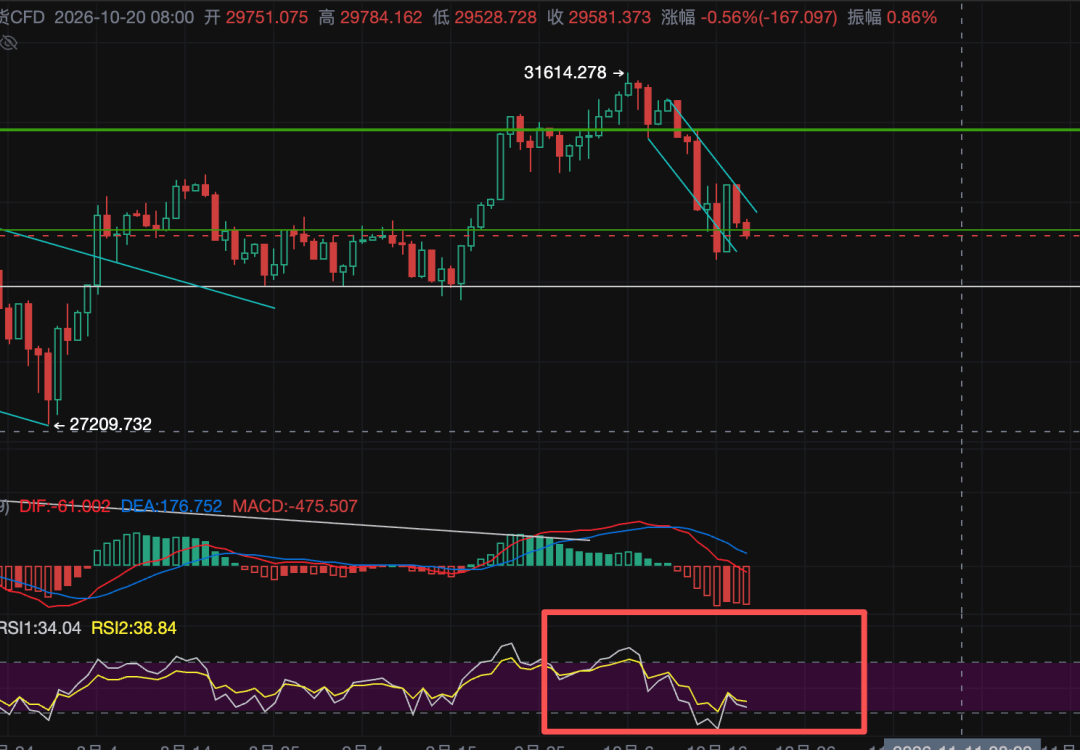Click the 31614.278 peak price label

pos(565,72)
